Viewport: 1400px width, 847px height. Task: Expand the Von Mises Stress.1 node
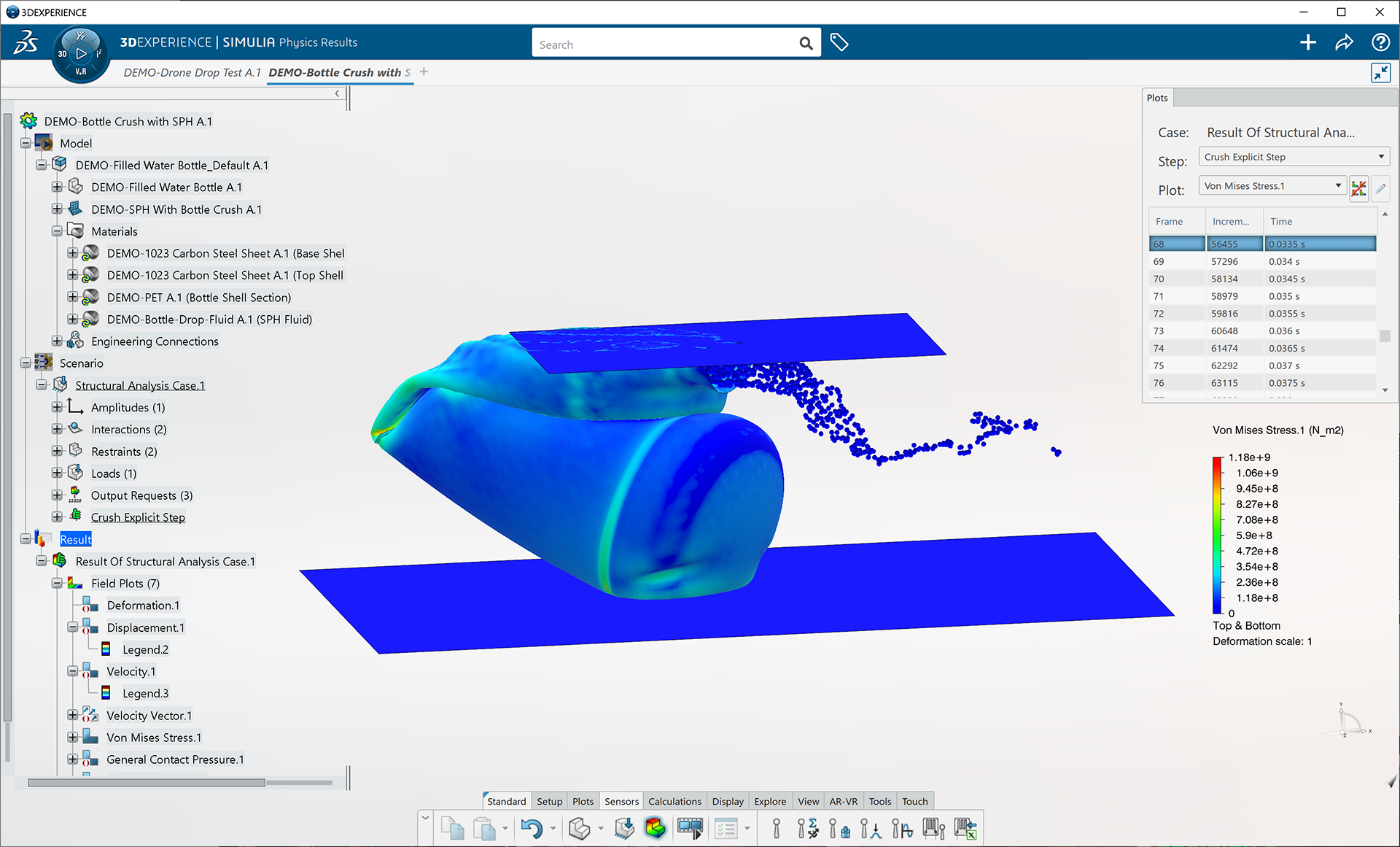(x=73, y=737)
